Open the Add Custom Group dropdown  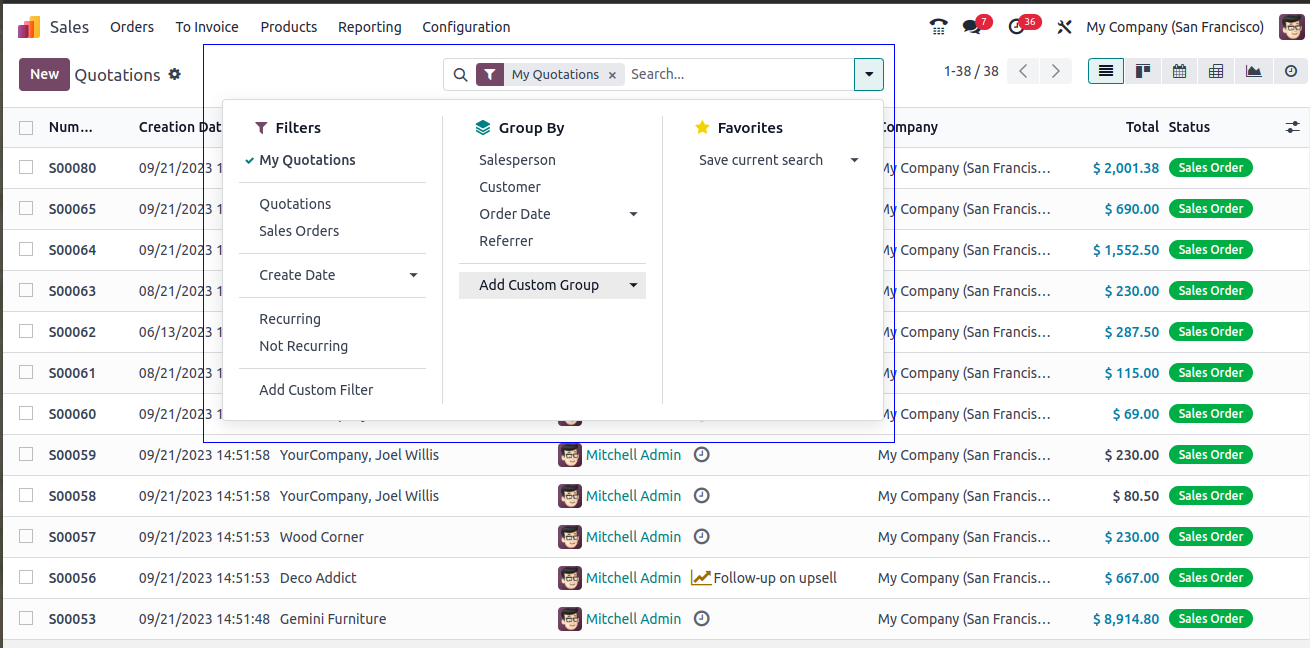click(633, 285)
